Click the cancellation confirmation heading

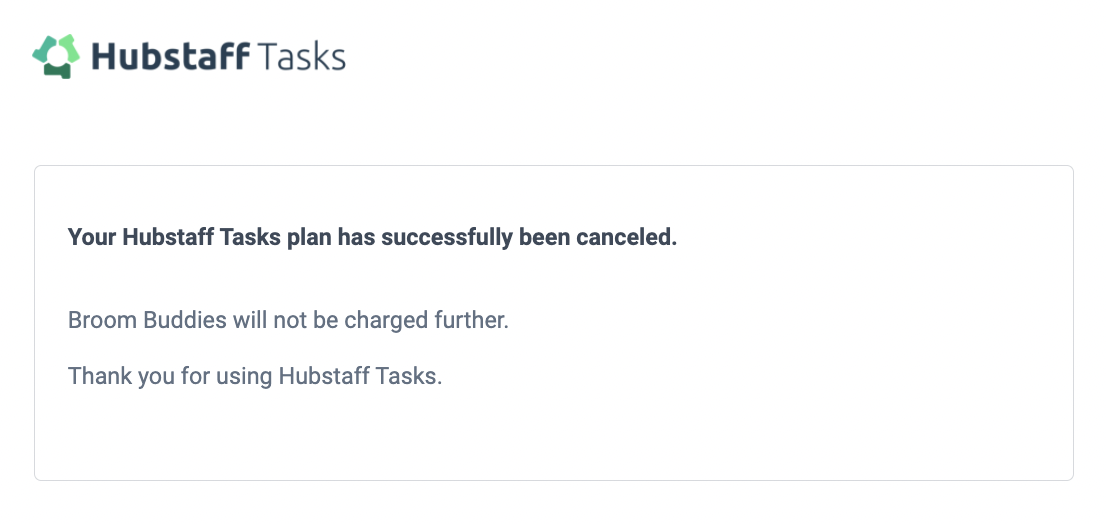(372, 238)
